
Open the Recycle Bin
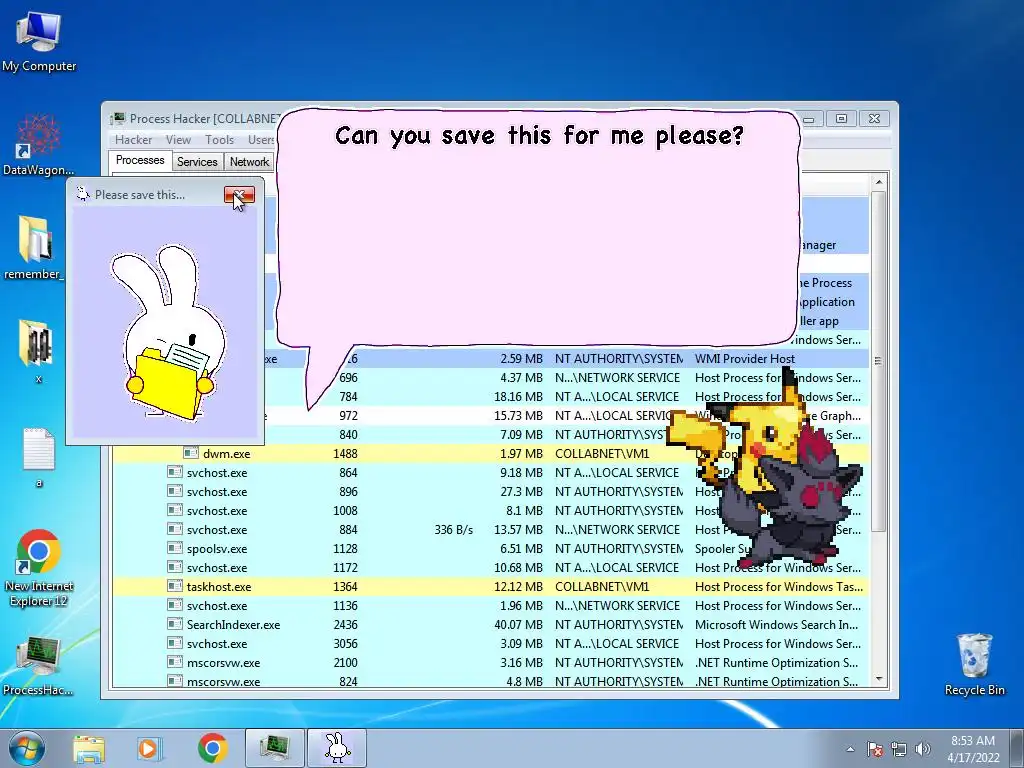tap(975, 664)
